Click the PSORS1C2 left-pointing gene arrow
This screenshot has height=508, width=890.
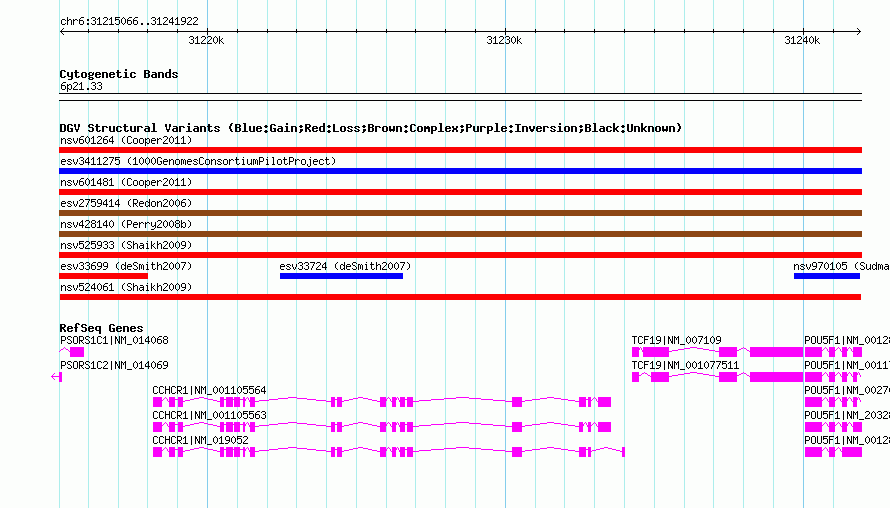click(56, 376)
